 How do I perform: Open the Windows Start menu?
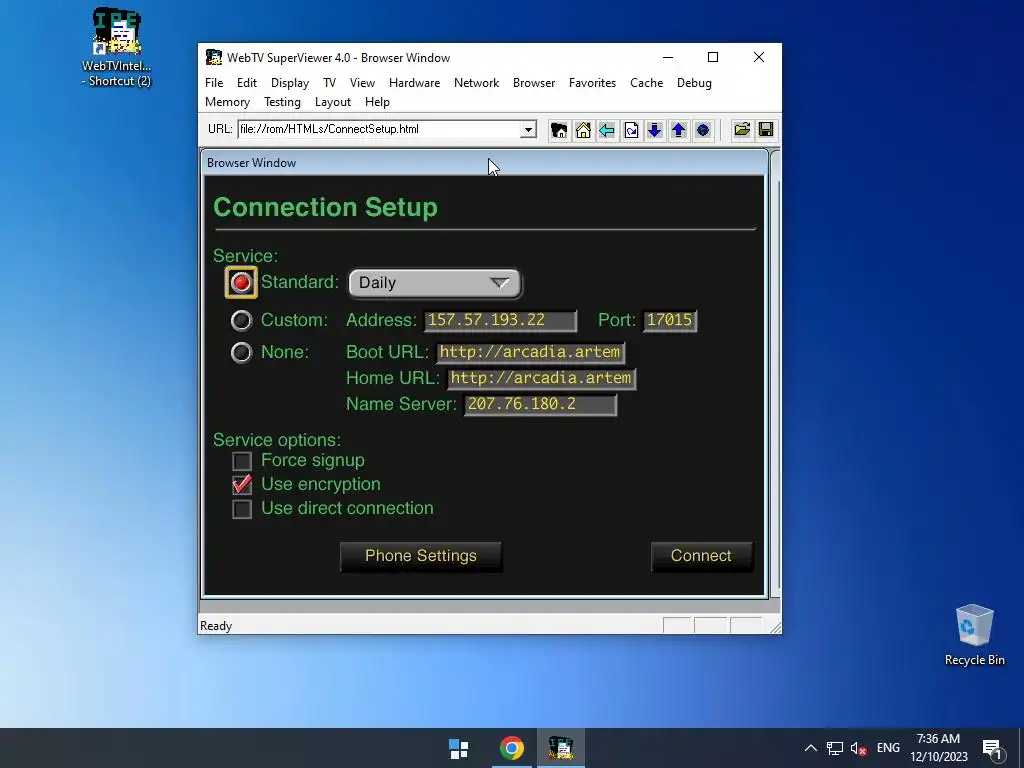click(x=458, y=748)
